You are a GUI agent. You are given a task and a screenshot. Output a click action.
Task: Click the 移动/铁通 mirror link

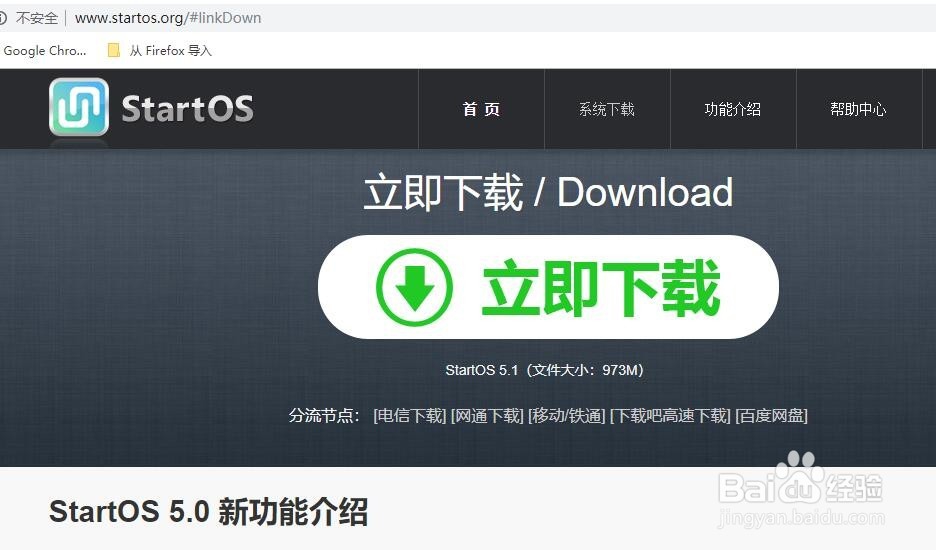[566, 416]
